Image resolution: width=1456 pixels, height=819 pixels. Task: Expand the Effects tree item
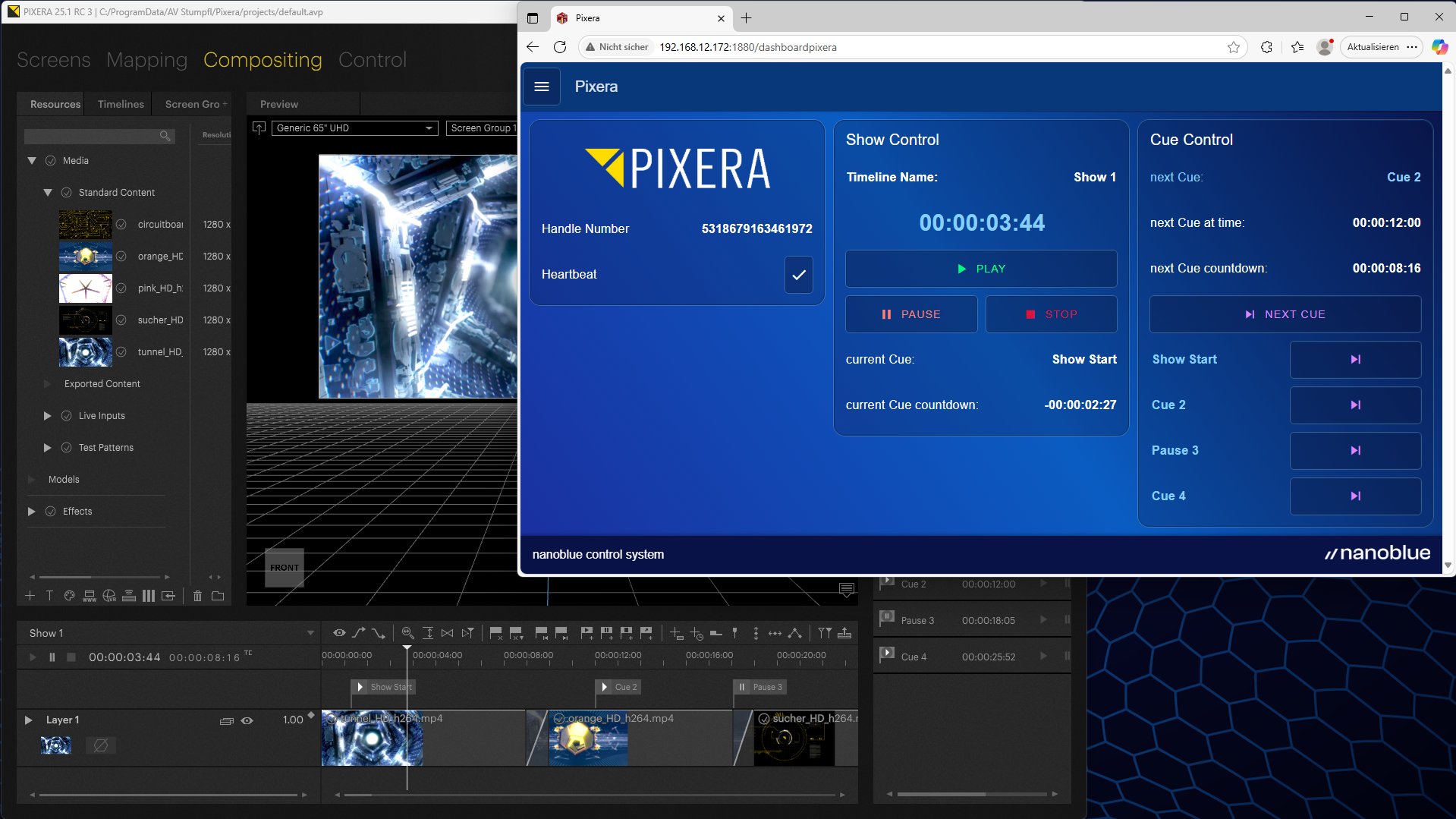pyautogui.click(x=32, y=512)
